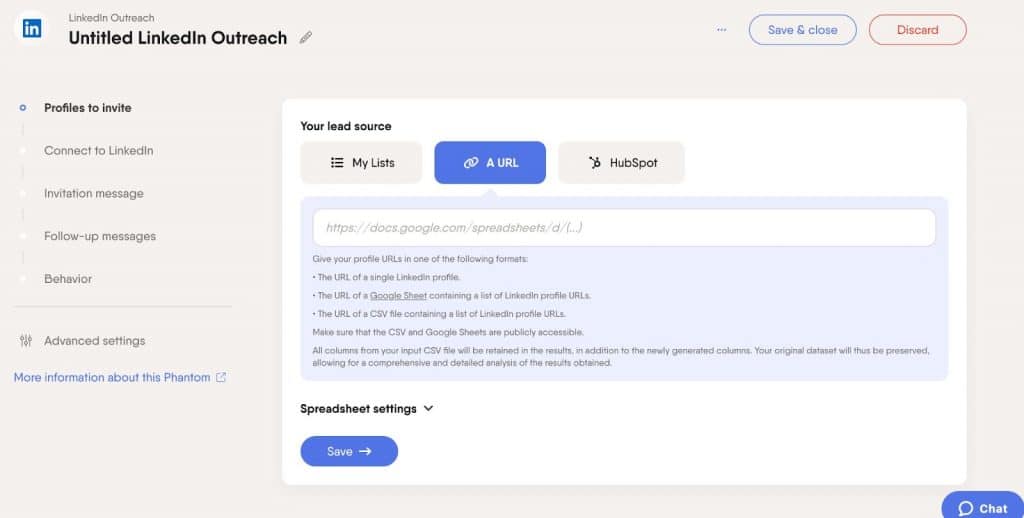Select the My Lists lead source
The image size is (1024, 518).
tap(361, 163)
